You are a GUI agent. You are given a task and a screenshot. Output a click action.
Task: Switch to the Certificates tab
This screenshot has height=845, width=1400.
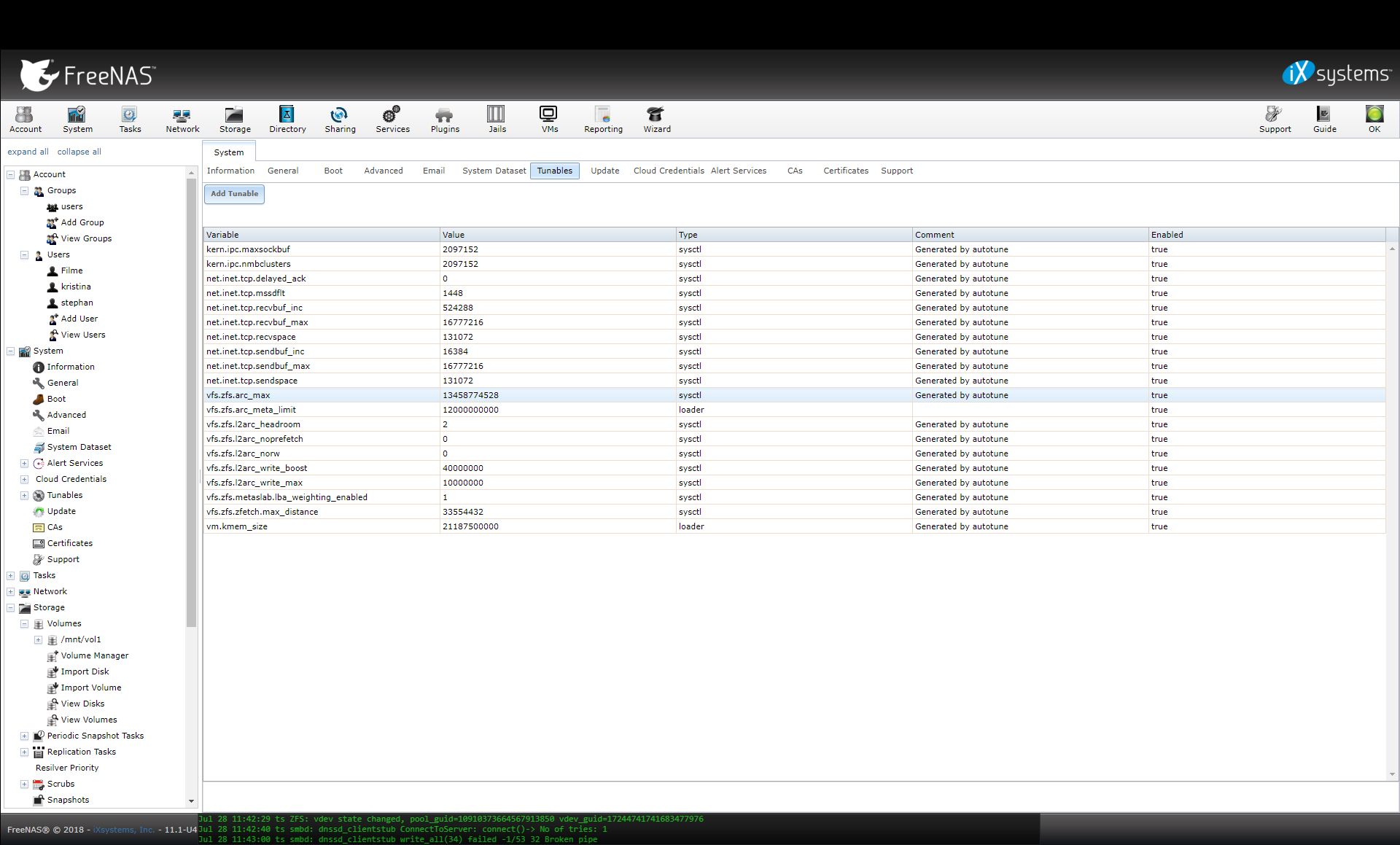tap(846, 171)
